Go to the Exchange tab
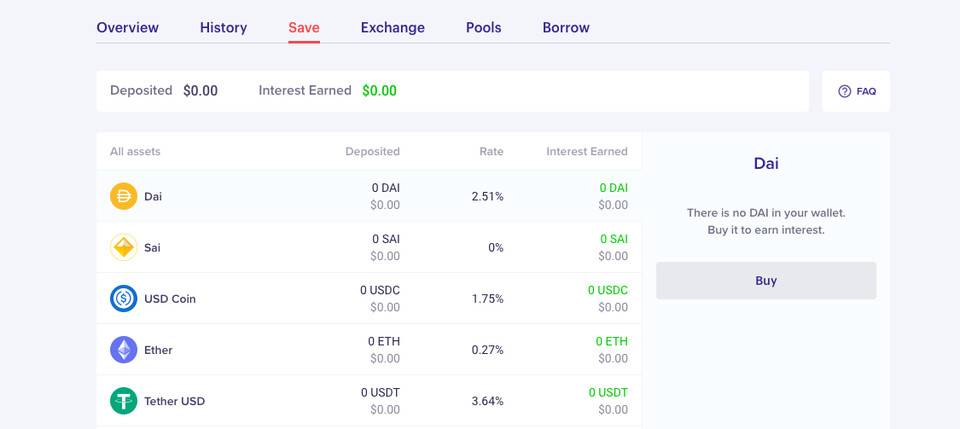The height and width of the screenshot is (429, 960). [392, 28]
